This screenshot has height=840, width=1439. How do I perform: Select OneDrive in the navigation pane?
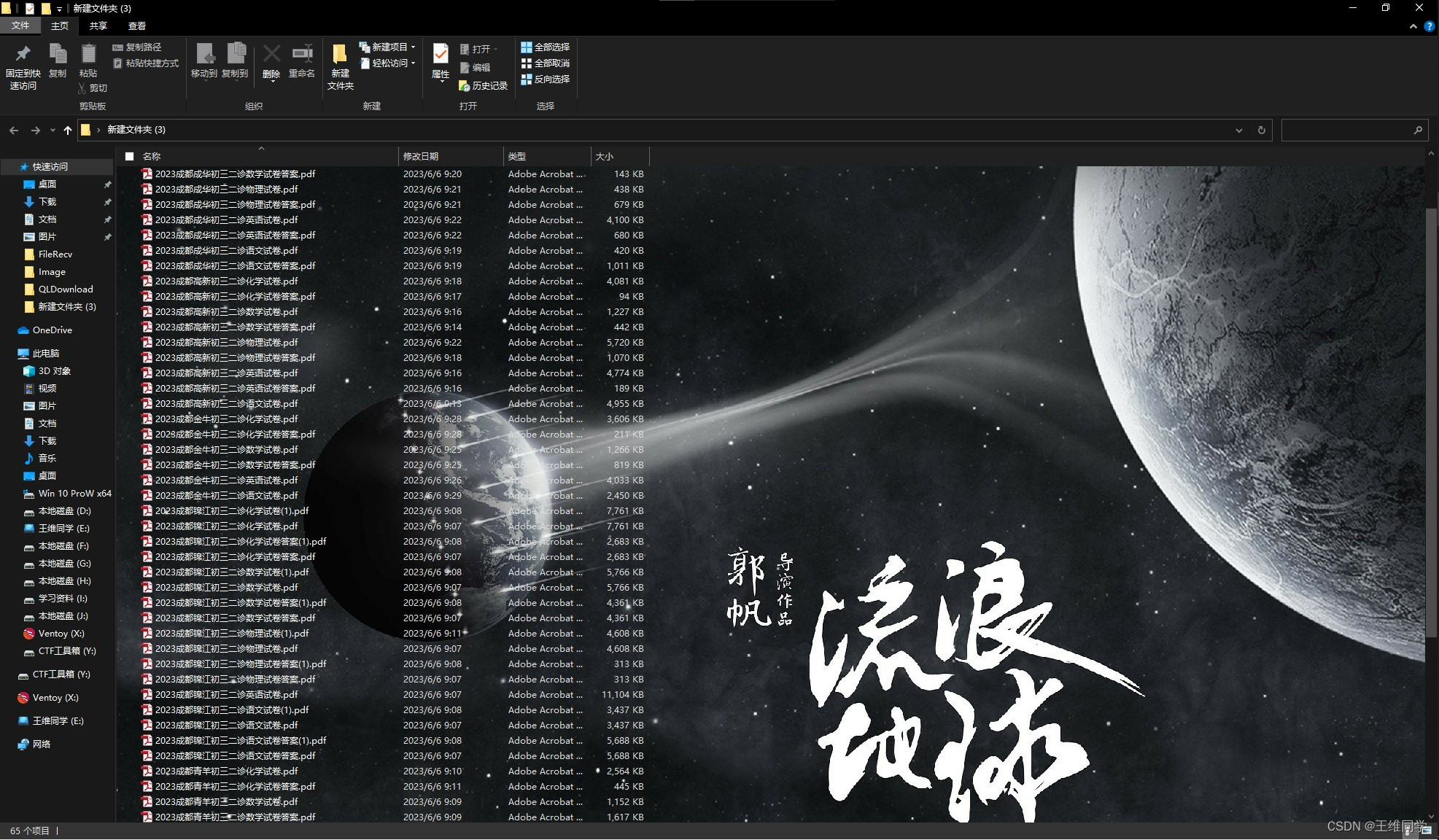click(x=52, y=330)
